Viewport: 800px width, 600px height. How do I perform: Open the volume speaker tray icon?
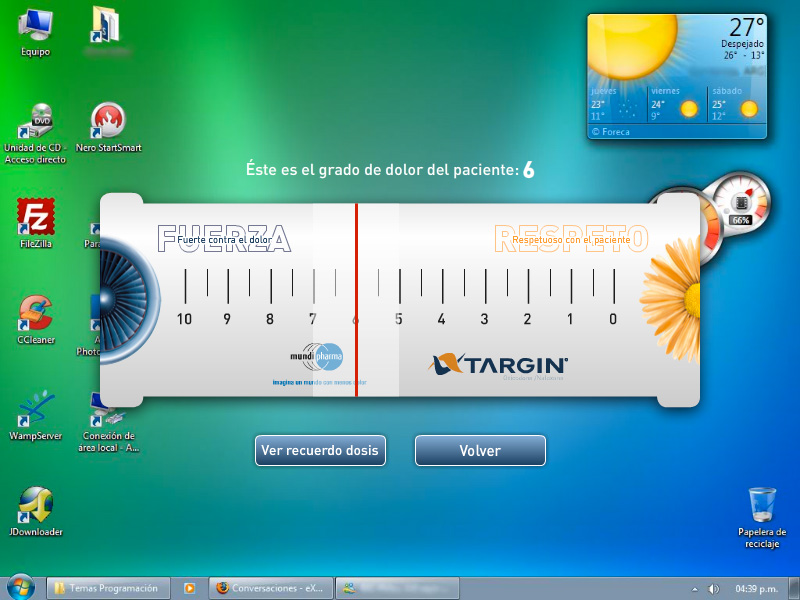[x=713, y=589]
